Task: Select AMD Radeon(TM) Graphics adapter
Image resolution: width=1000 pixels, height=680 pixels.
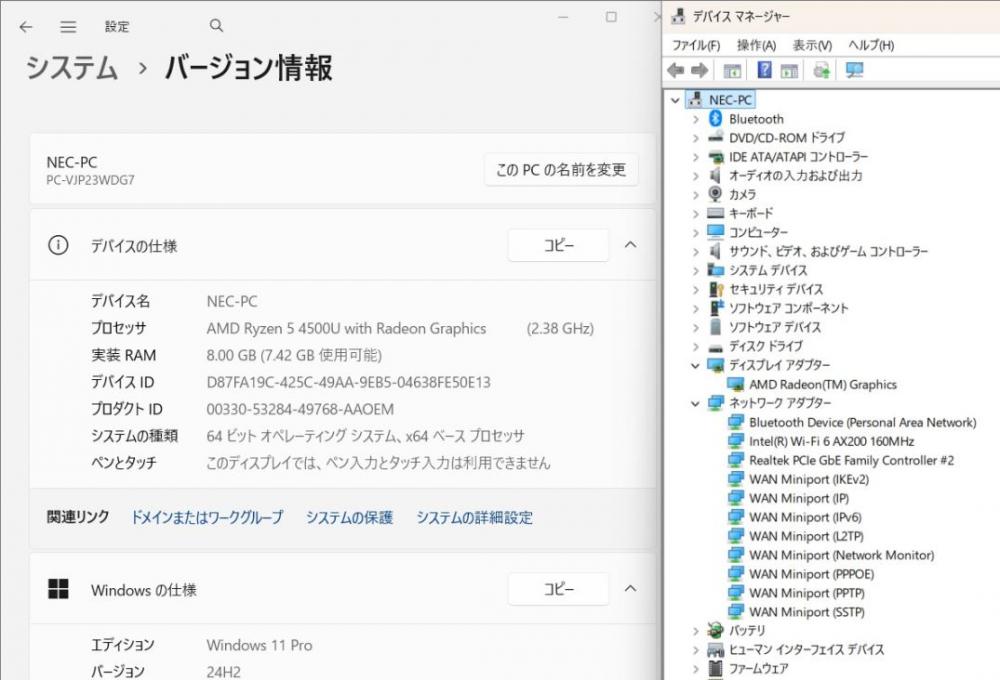Action: 822,384
